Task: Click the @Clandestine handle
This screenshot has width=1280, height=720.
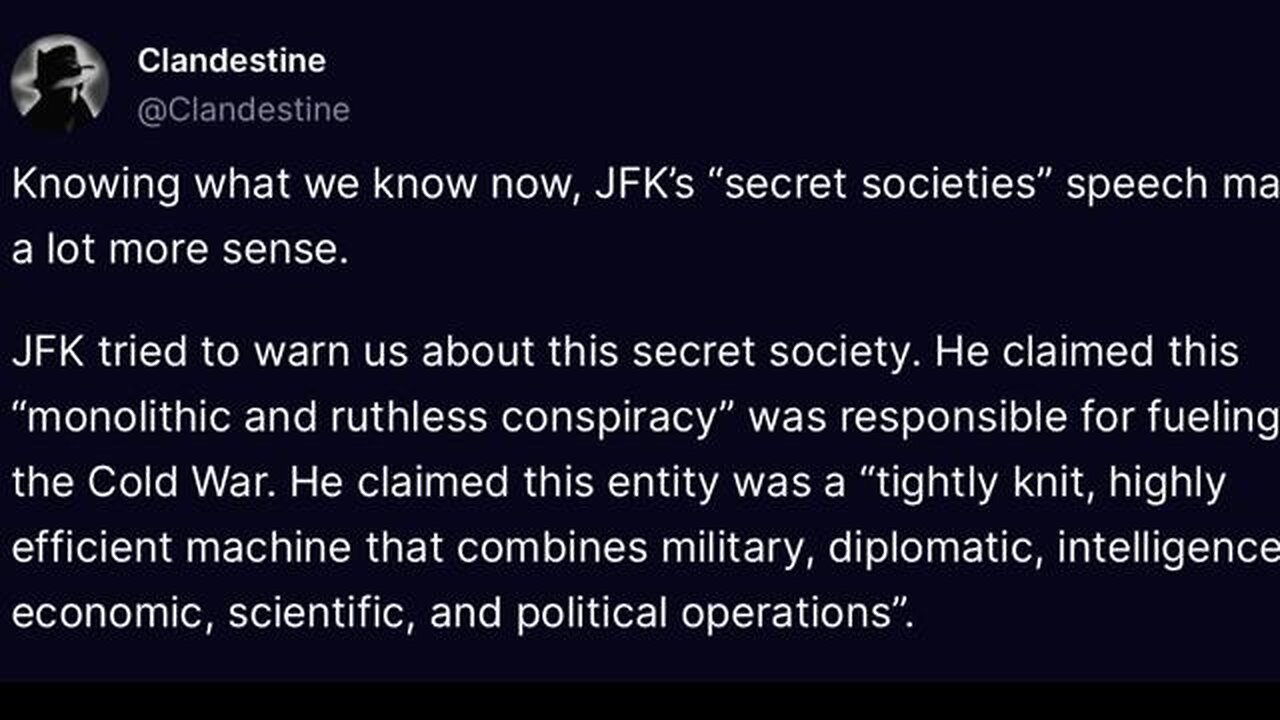Action: coord(243,109)
